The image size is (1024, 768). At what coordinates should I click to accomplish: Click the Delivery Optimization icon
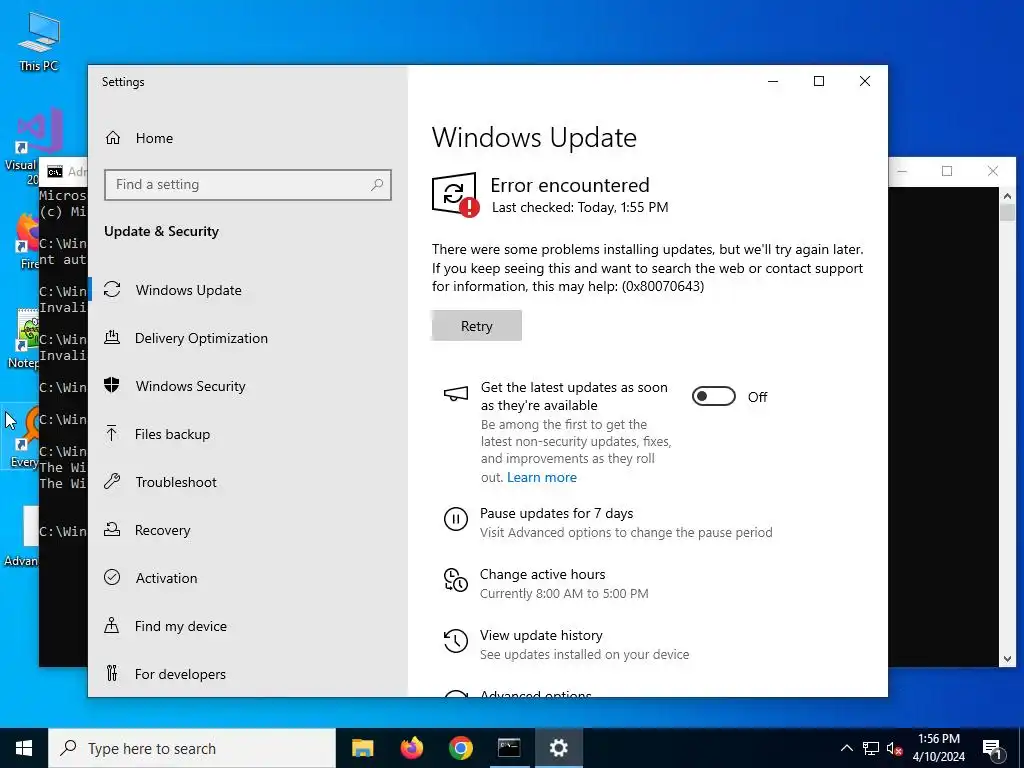click(x=112, y=338)
